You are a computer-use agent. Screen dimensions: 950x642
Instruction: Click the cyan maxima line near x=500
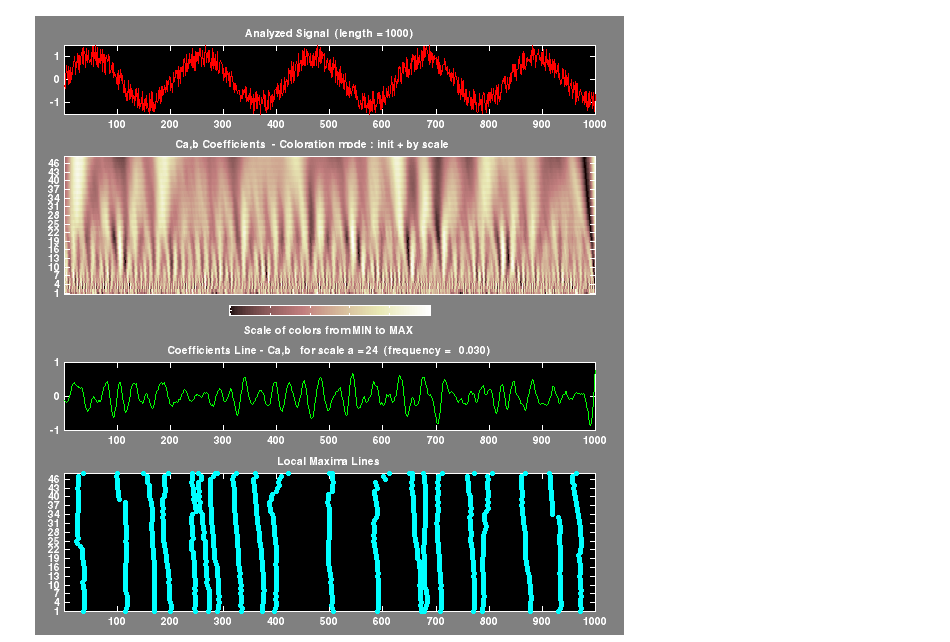[331, 540]
